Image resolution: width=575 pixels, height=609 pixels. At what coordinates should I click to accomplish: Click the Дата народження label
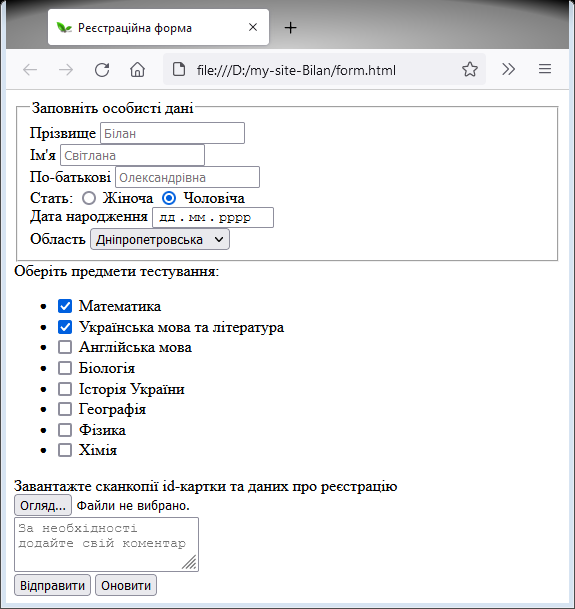pyautogui.click(x=89, y=216)
